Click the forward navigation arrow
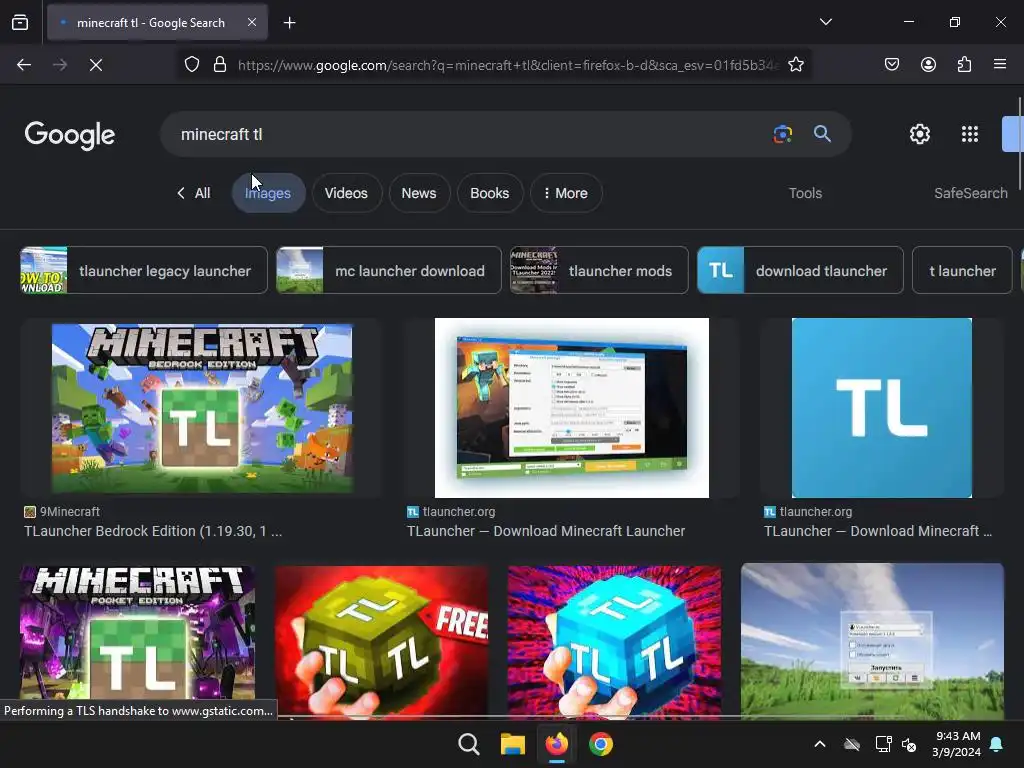The height and width of the screenshot is (768, 1024). [x=60, y=65]
